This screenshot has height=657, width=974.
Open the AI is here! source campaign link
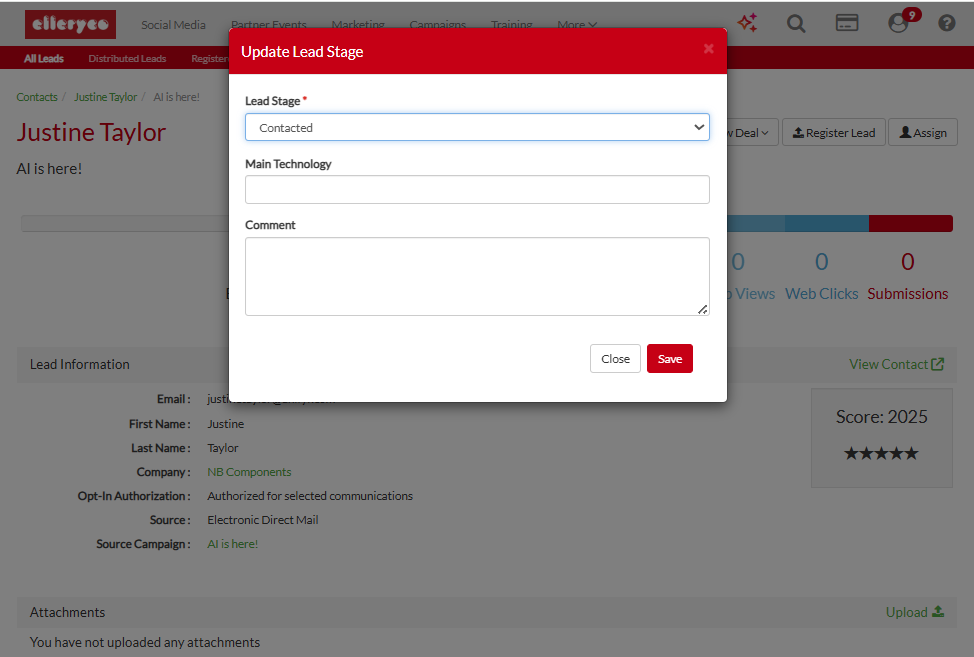pos(232,544)
